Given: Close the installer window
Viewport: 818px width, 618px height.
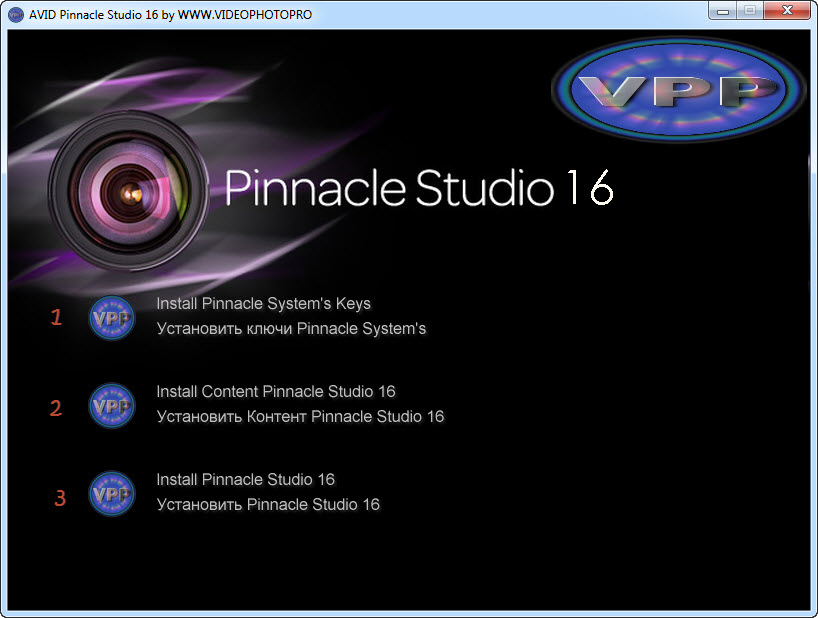Looking at the screenshot, I should click(787, 10).
